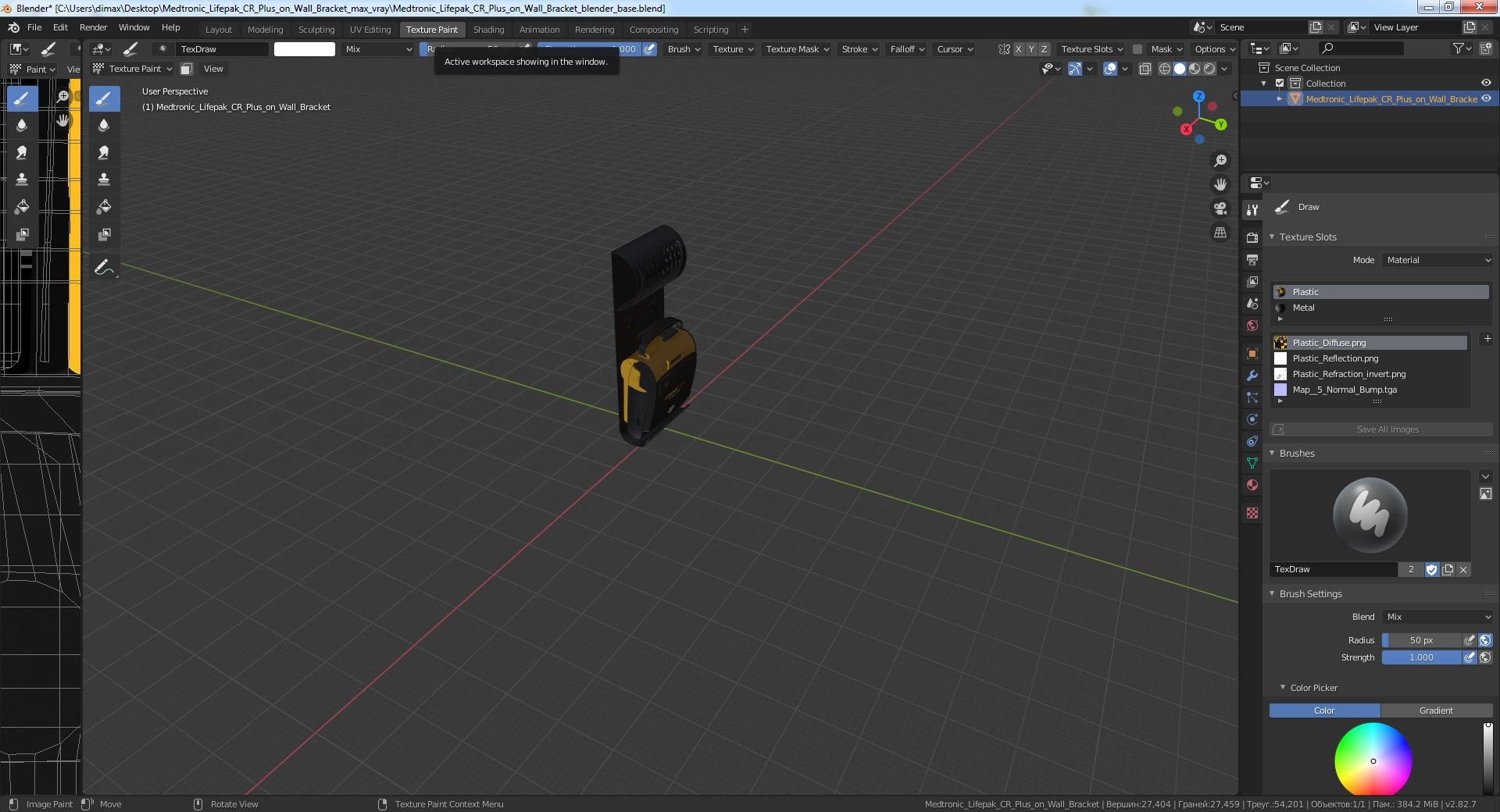Select Plastic_Reflection.png texture slot
1500x812 pixels.
[1370, 358]
